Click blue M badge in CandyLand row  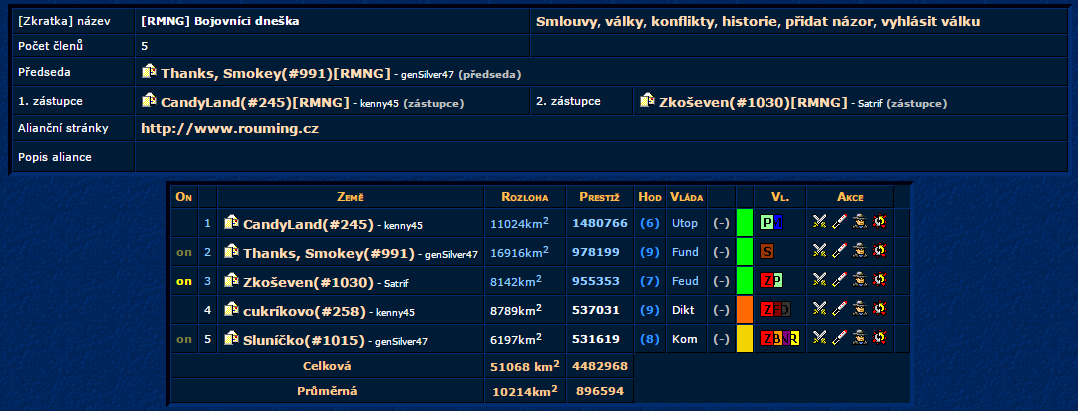[778, 223]
